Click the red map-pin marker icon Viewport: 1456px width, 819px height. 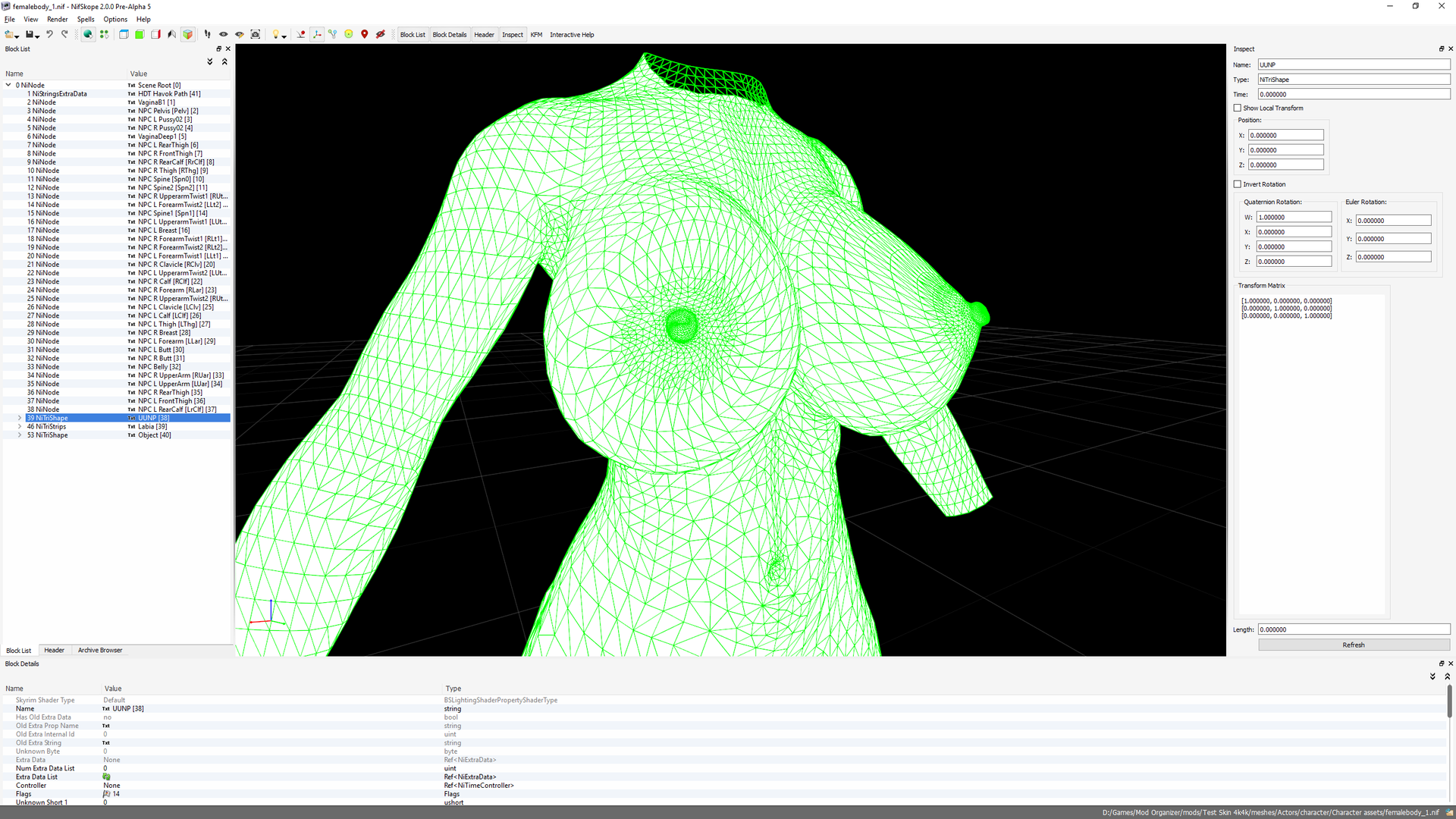pos(365,35)
